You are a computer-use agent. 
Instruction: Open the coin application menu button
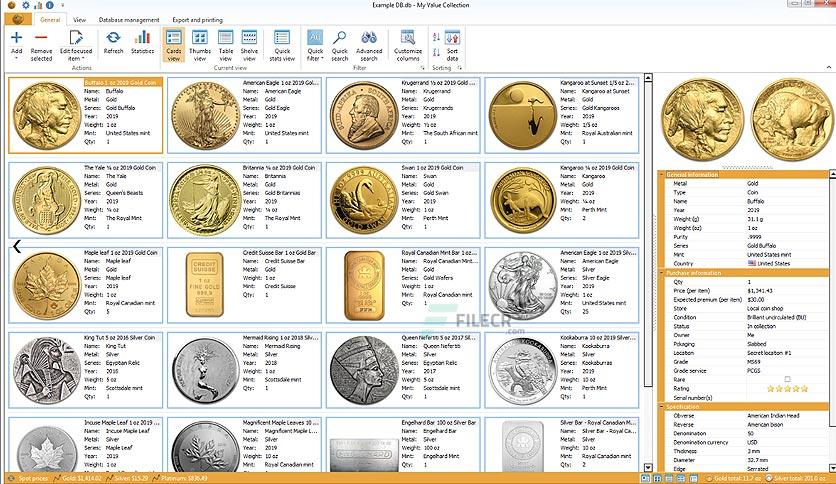18,19
